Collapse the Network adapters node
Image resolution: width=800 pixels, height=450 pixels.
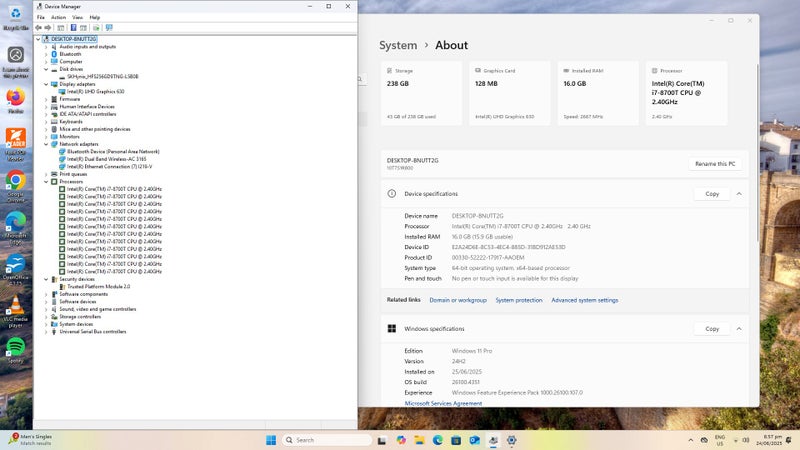point(46,144)
